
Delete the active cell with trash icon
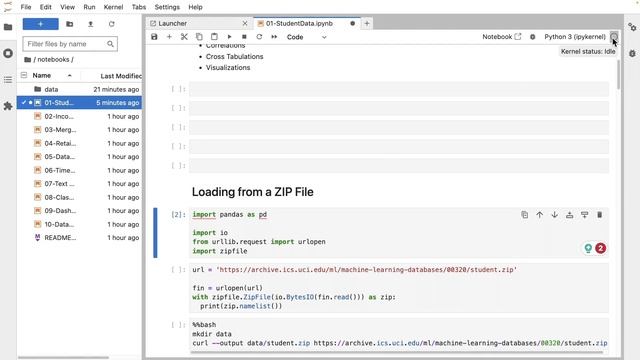tap(600, 215)
